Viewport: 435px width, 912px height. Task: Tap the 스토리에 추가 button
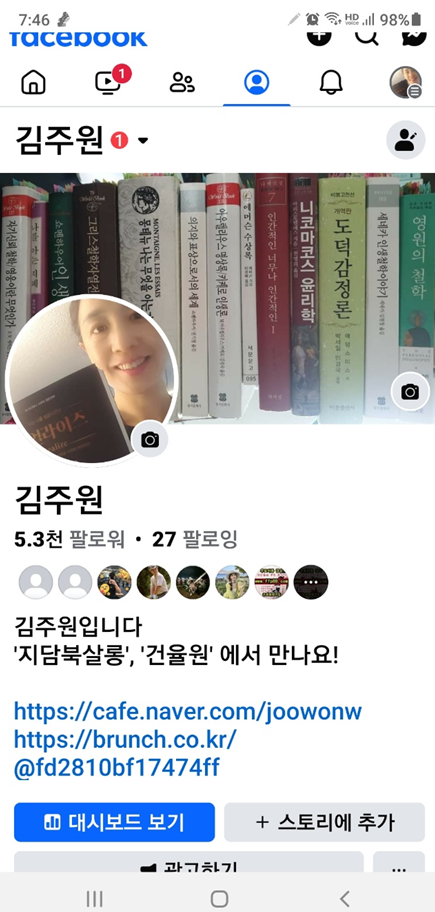pyautogui.click(x=325, y=822)
